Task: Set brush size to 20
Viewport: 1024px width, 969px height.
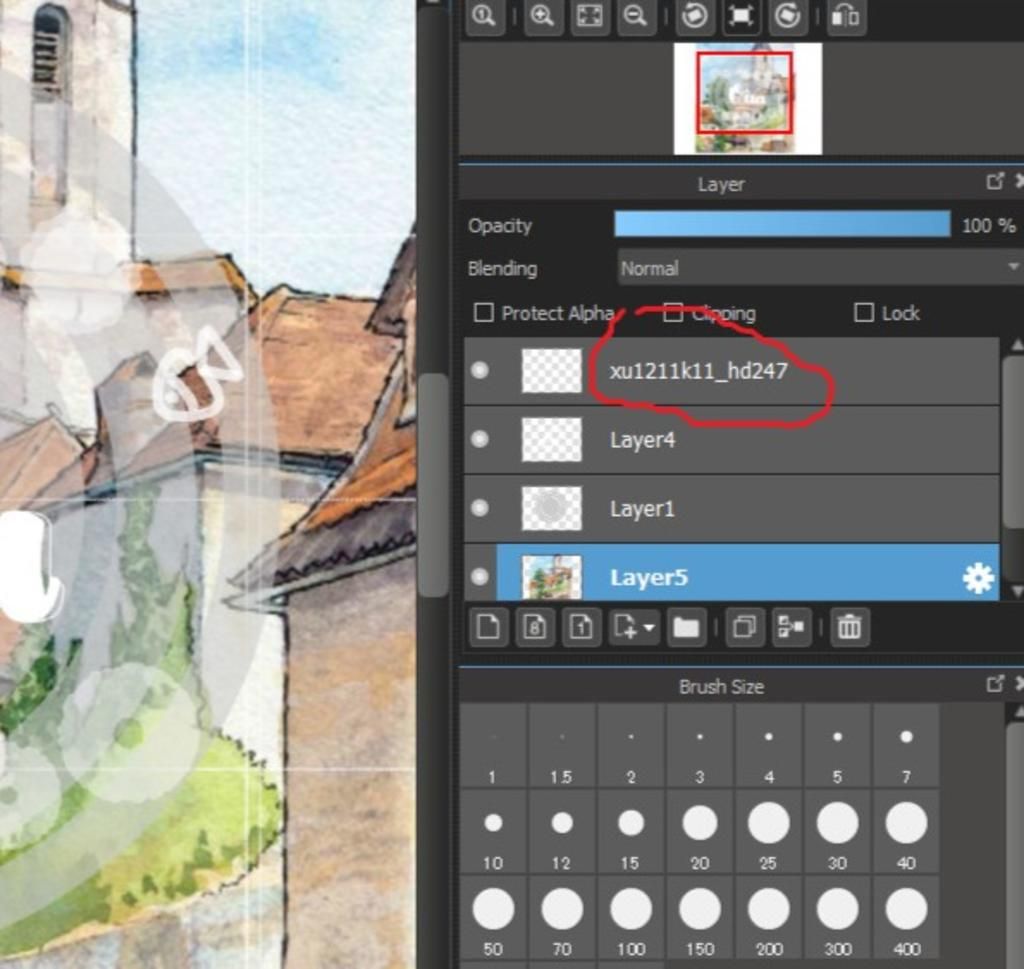Action: tap(699, 831)
